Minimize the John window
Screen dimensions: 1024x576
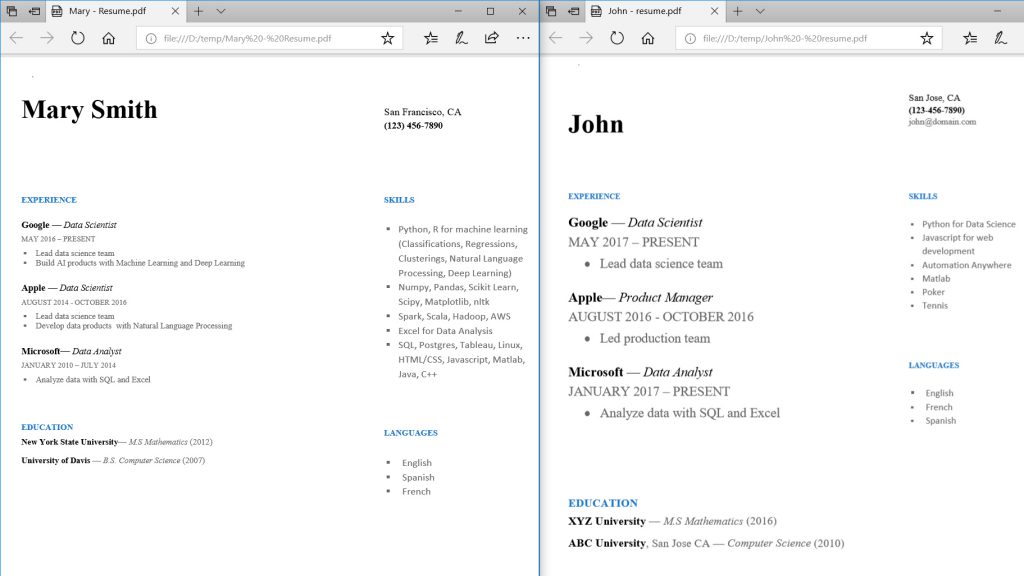coord(997,11)
